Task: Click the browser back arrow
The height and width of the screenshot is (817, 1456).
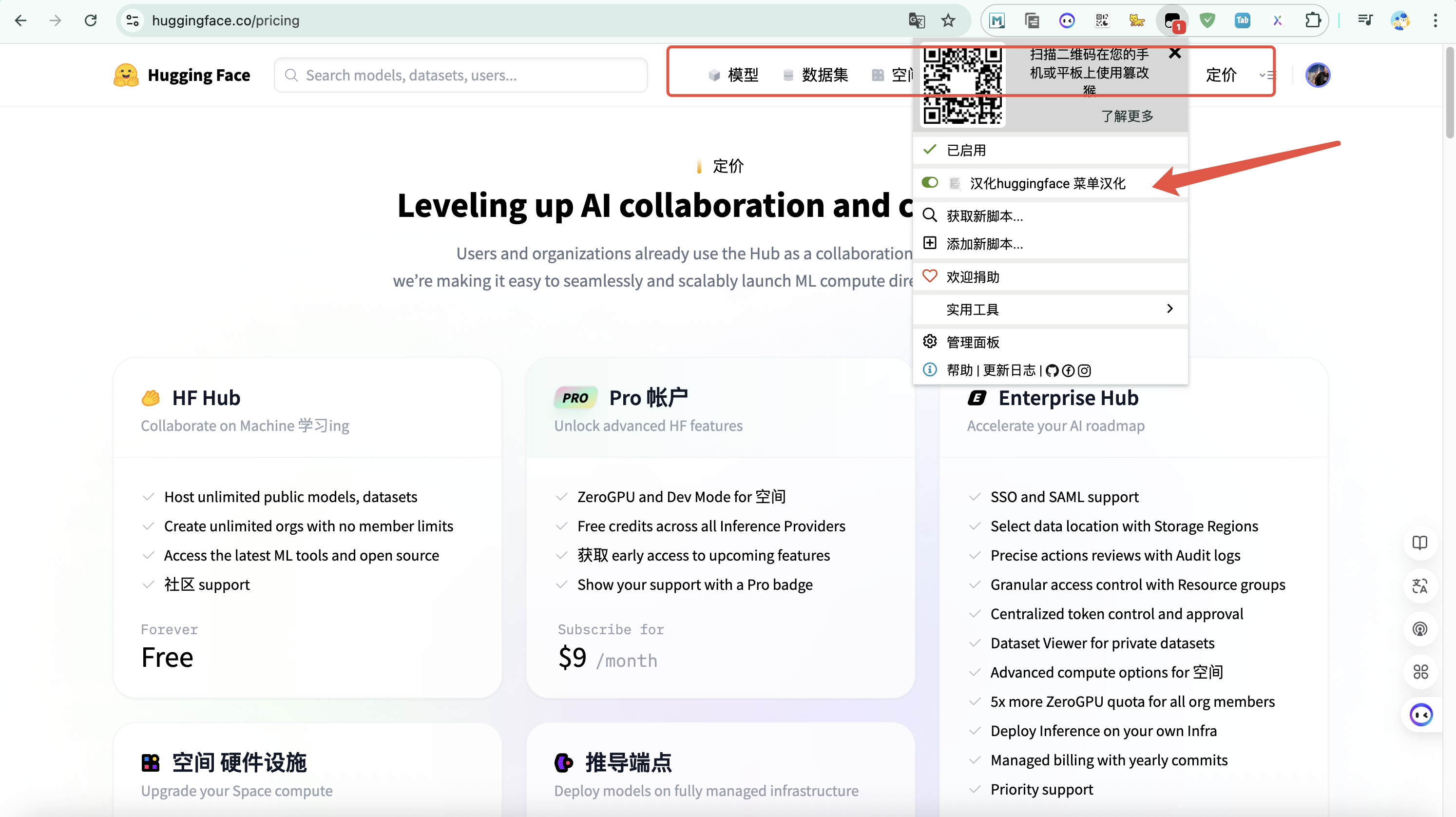Action: coord(21,21)
